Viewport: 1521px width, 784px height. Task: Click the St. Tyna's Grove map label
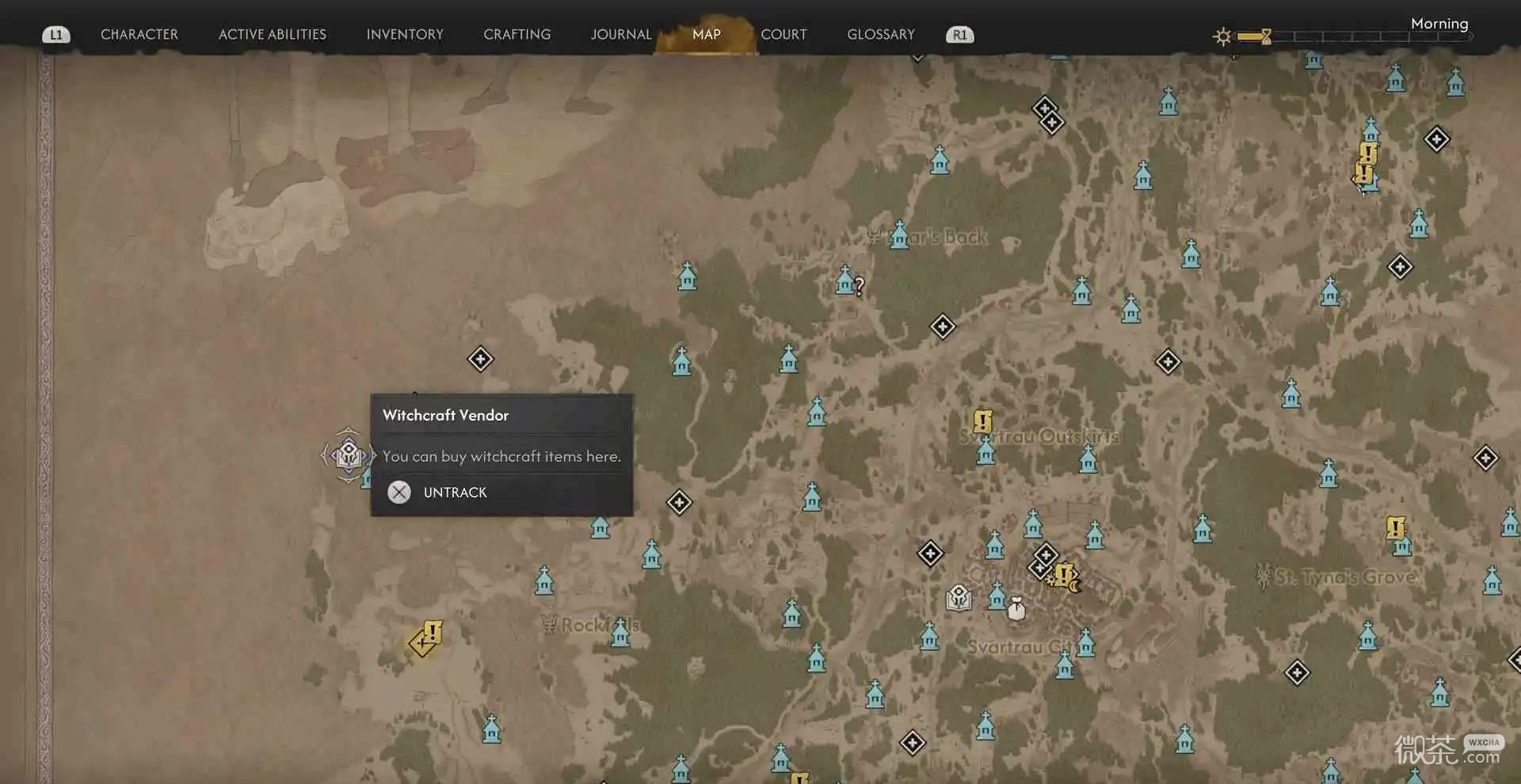click(1345, 577)
